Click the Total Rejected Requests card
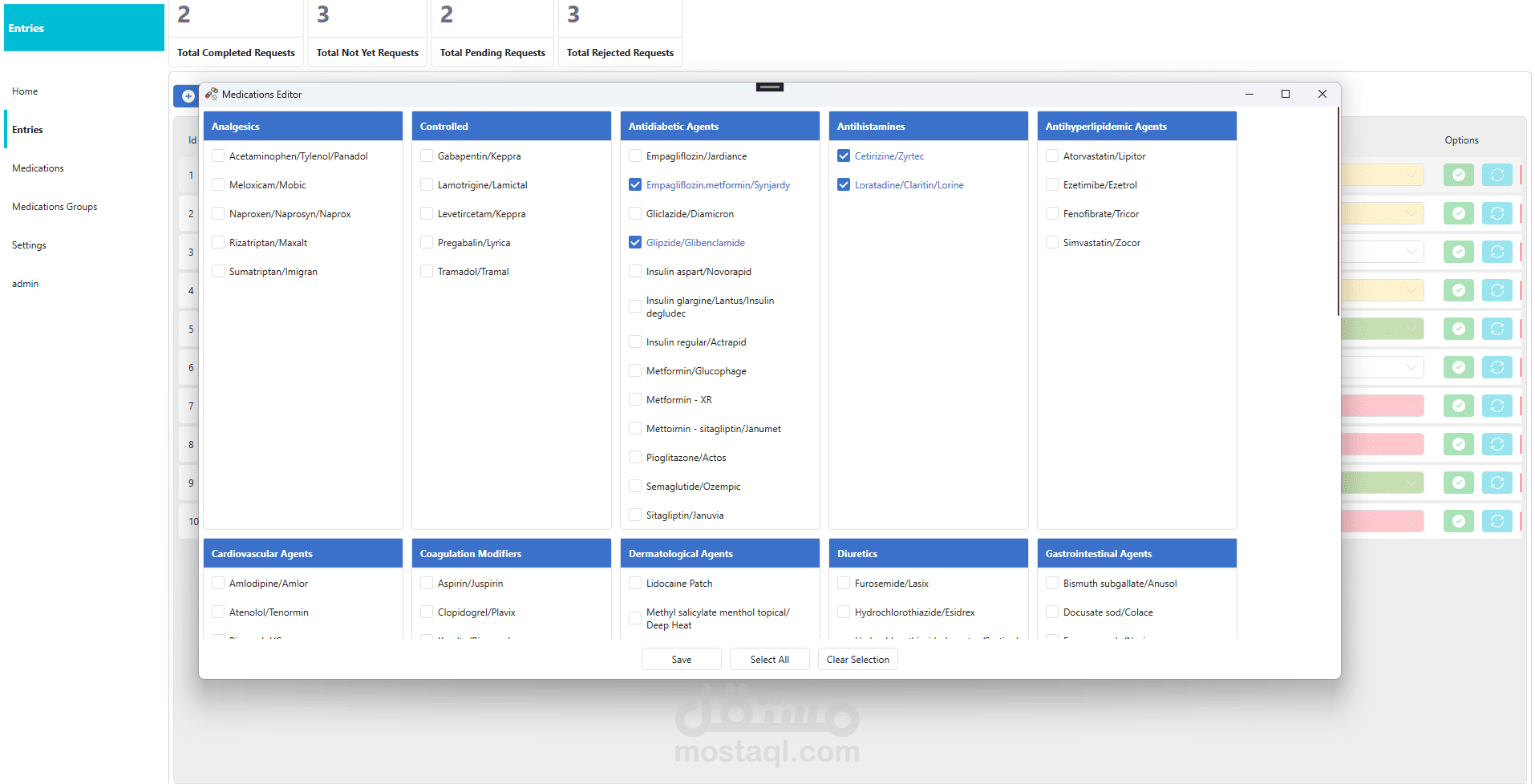Image resolution: width=1535 pixels, height=784 pixels. tap(620, 33)
